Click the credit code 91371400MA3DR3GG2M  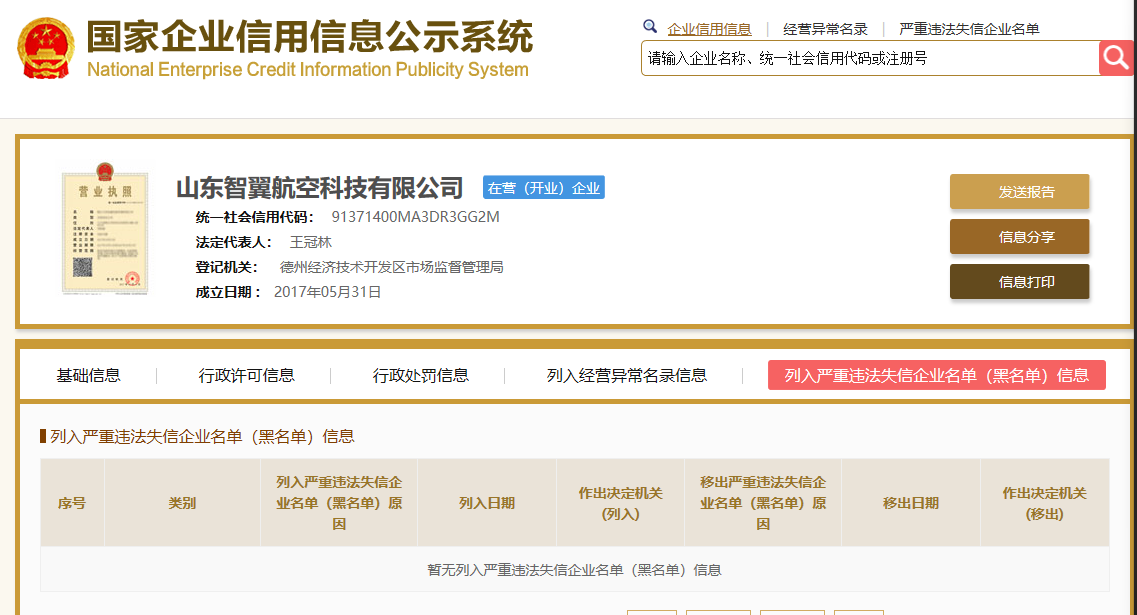tap(415, 217)
